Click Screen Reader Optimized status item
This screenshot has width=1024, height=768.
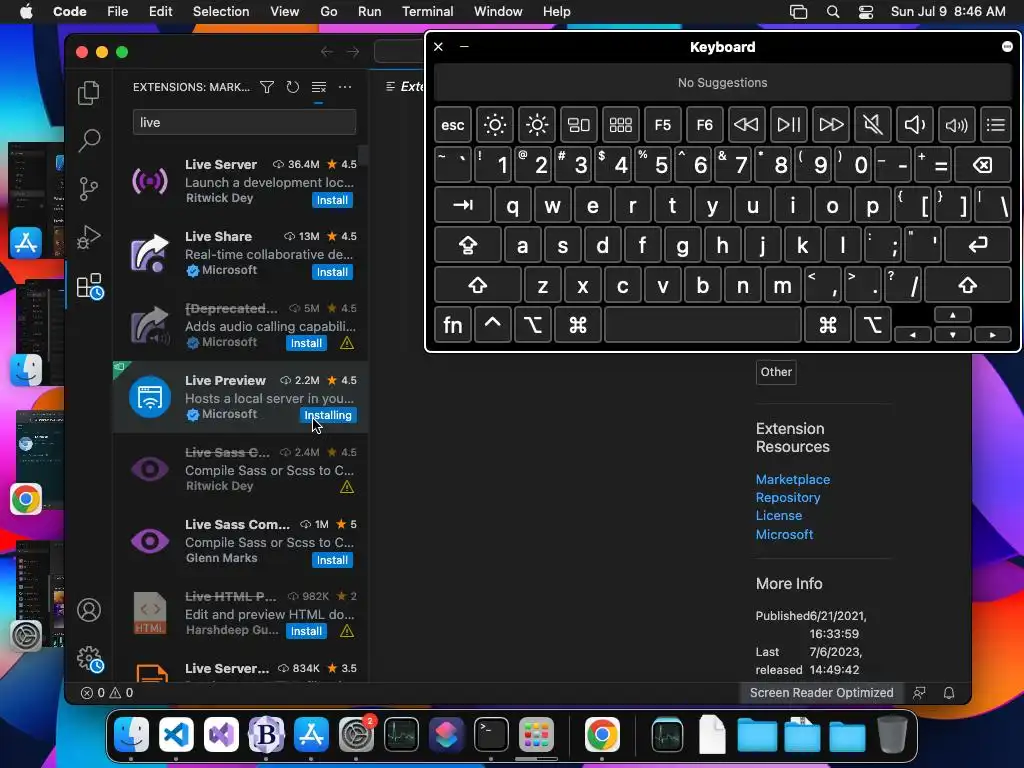point(821,693)
